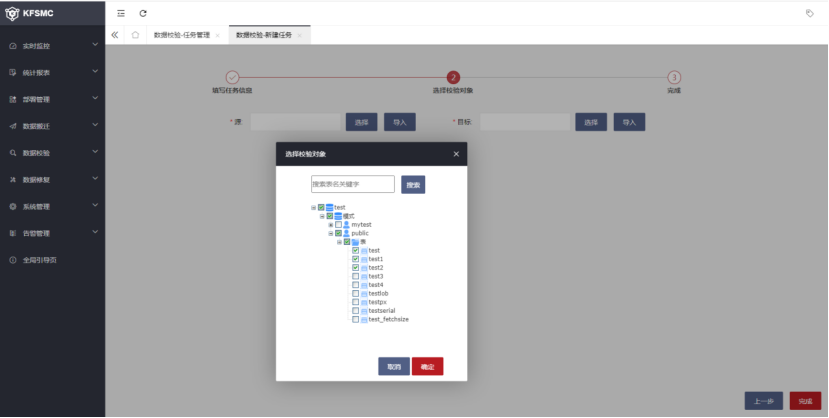
Task: Expand the 统计报表 sidebar chevron
Action: [95, 71]
